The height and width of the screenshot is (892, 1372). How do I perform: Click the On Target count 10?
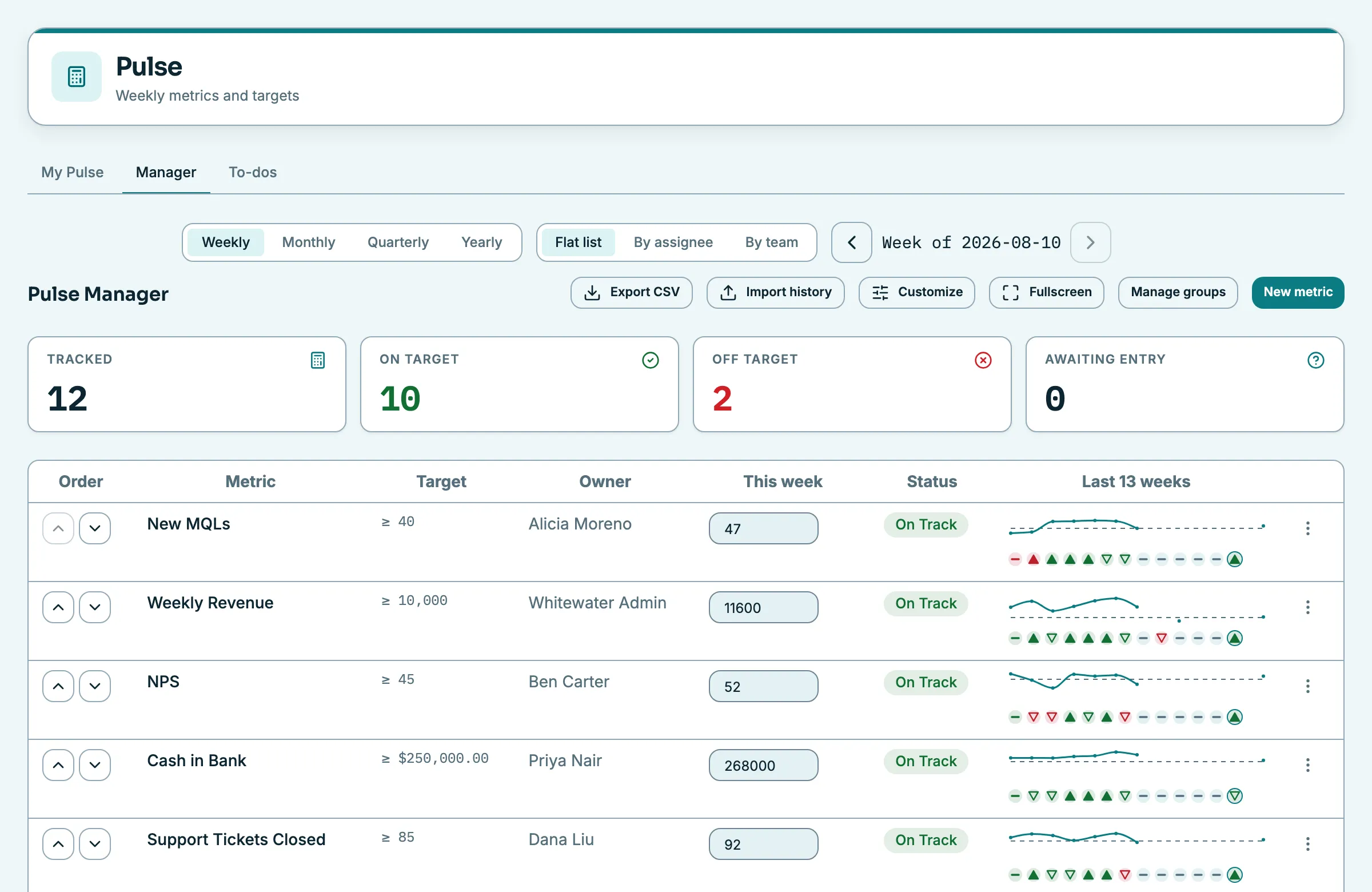(x=400, y=399)
